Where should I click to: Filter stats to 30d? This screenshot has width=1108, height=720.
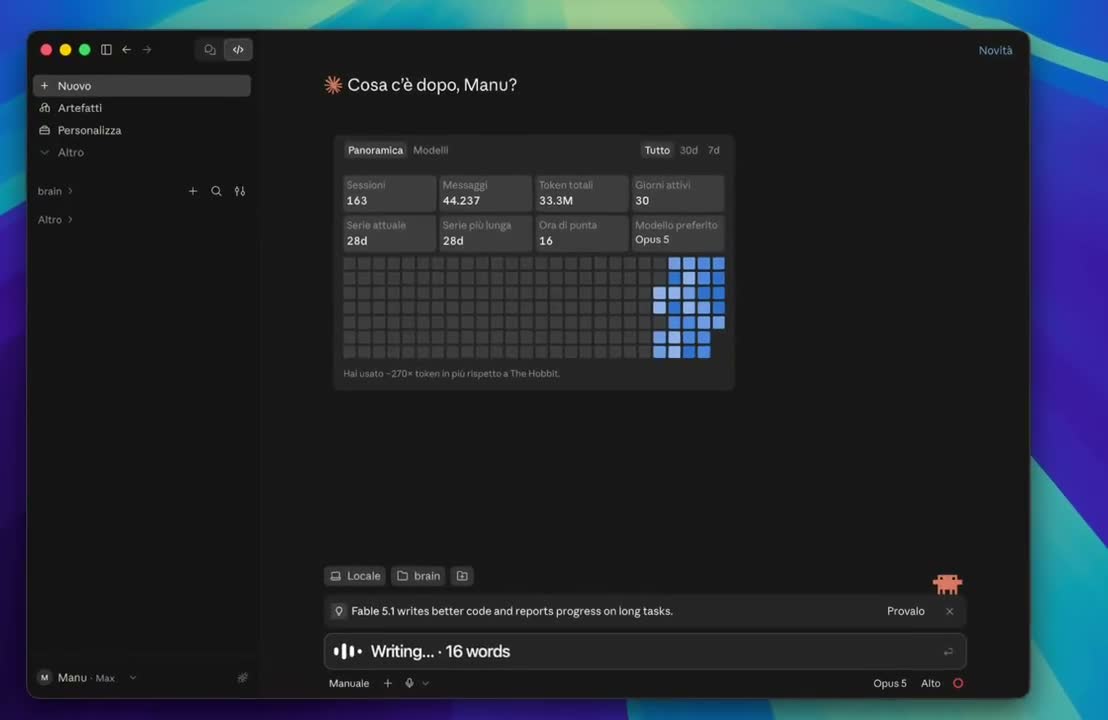pos(688,150)
